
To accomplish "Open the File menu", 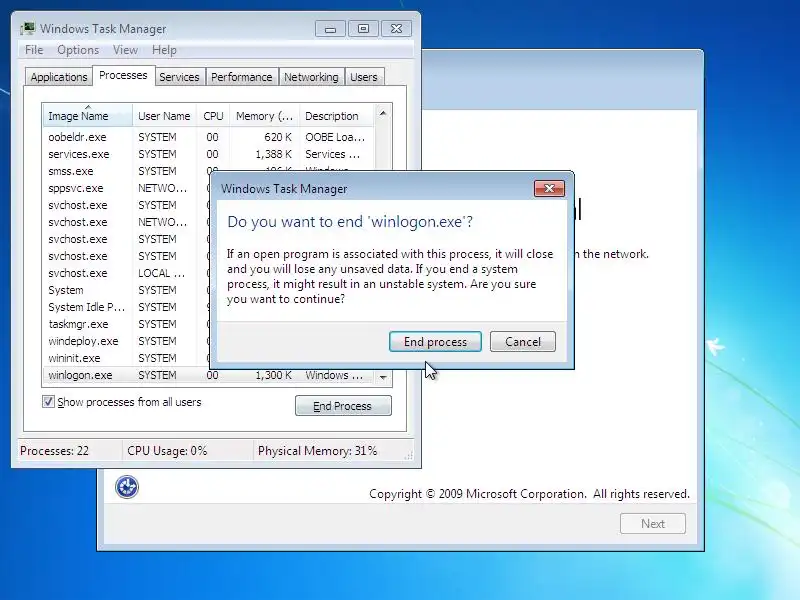I will pyautogui.click(x=34, y=50).
